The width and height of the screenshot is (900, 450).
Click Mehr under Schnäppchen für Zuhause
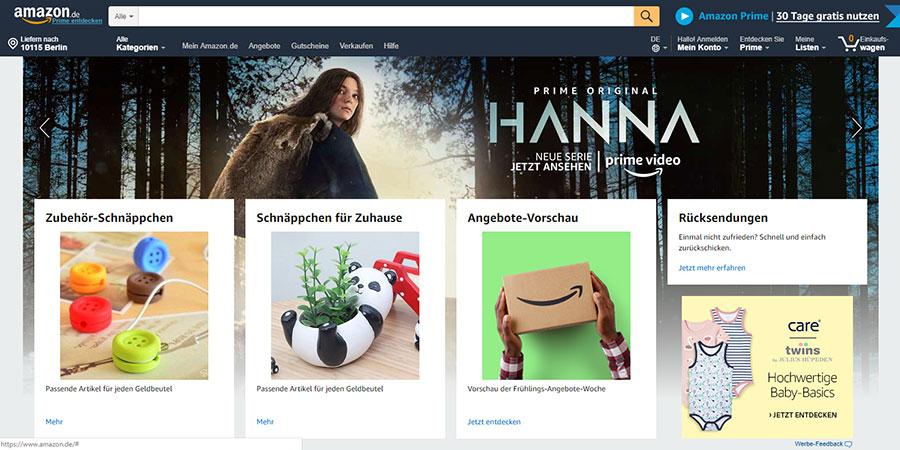pos(265,422)
